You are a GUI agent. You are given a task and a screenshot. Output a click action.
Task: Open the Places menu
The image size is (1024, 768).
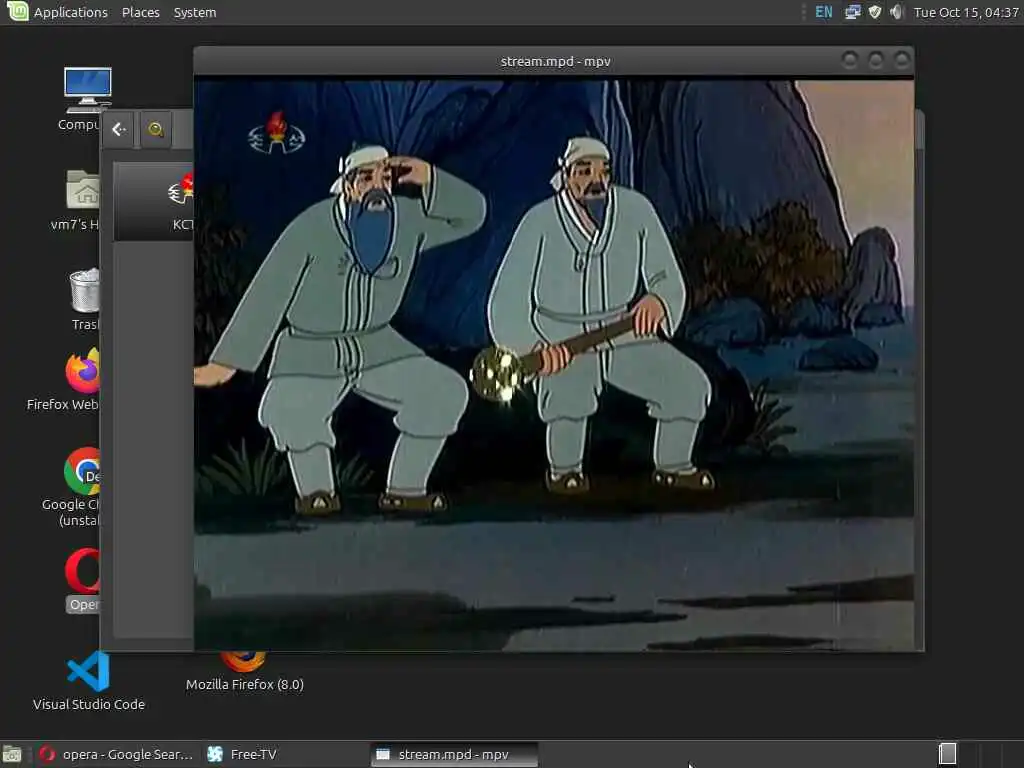point(140,12)
